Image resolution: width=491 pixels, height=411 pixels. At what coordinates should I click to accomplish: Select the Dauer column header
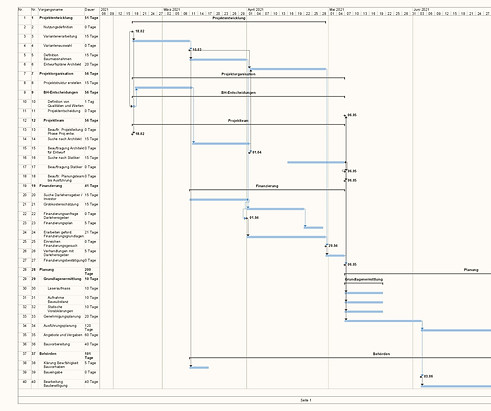click(x=89, y=10)
